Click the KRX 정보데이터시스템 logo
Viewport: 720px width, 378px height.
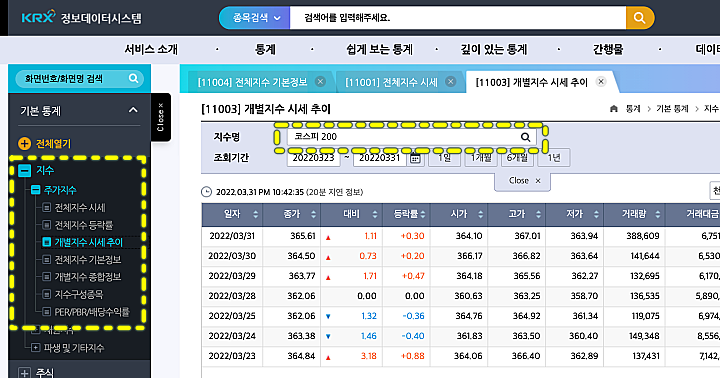pyautogui.click(x=82, y=17)
